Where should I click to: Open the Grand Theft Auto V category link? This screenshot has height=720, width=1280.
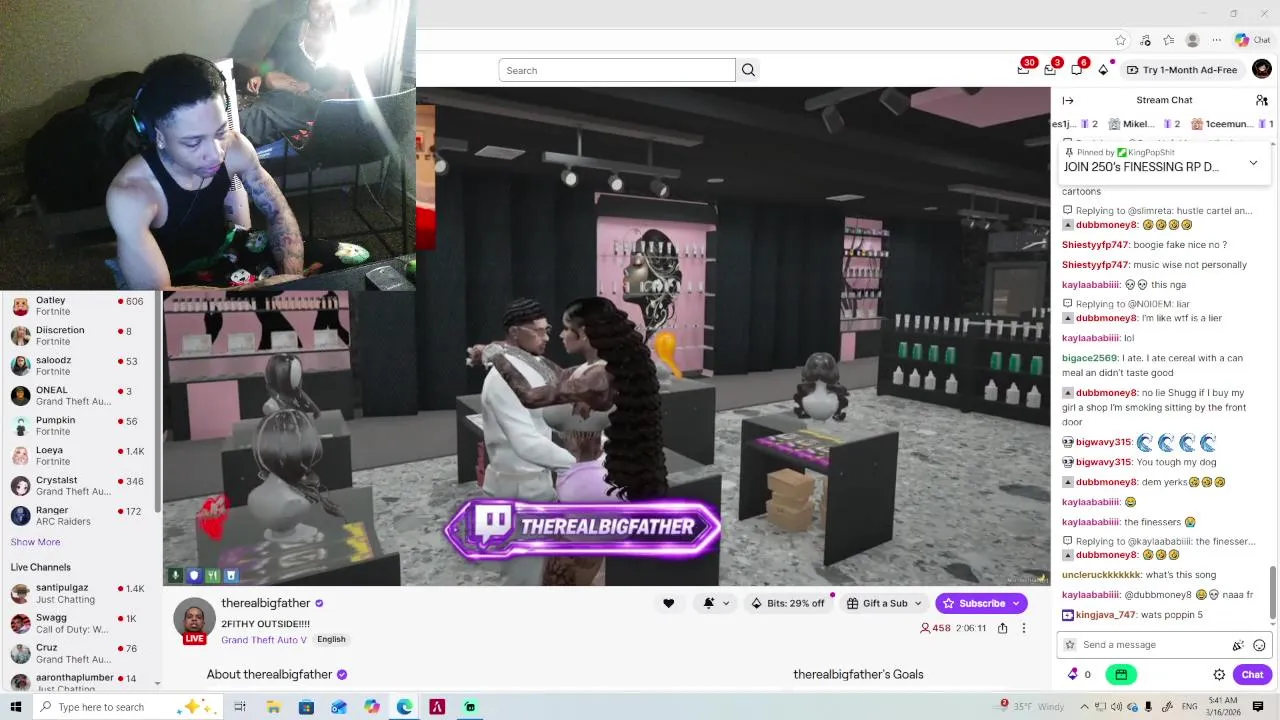264,640
